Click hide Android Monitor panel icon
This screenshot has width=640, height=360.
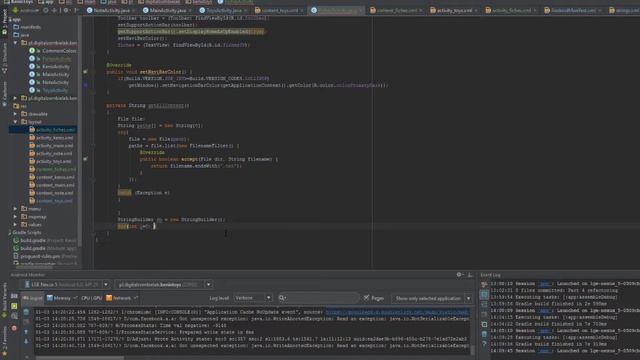click(x=470, y=275)
